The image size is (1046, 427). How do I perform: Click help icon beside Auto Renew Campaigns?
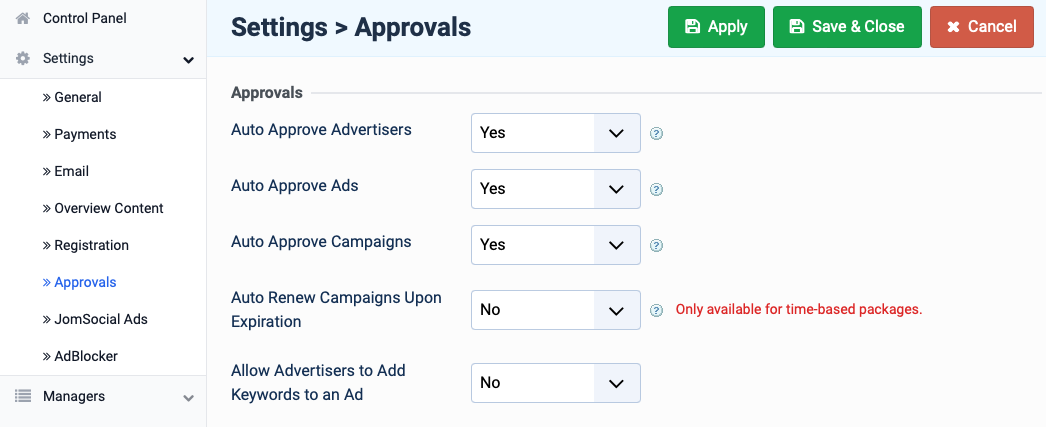click(656, 310)
